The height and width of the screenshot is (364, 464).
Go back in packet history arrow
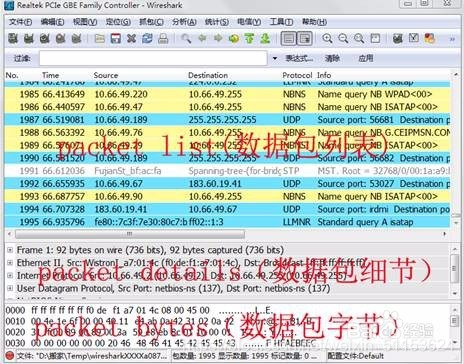202,39
